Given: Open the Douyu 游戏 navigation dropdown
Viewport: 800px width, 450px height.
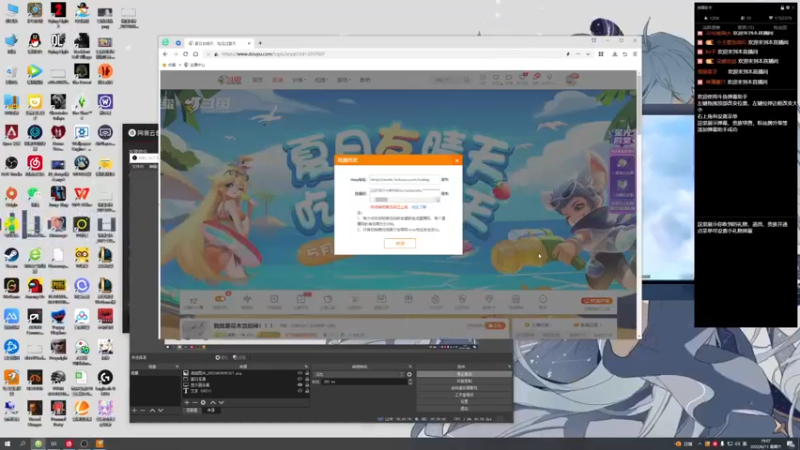Looking at the screenshot, I should (x=343, y=80).
